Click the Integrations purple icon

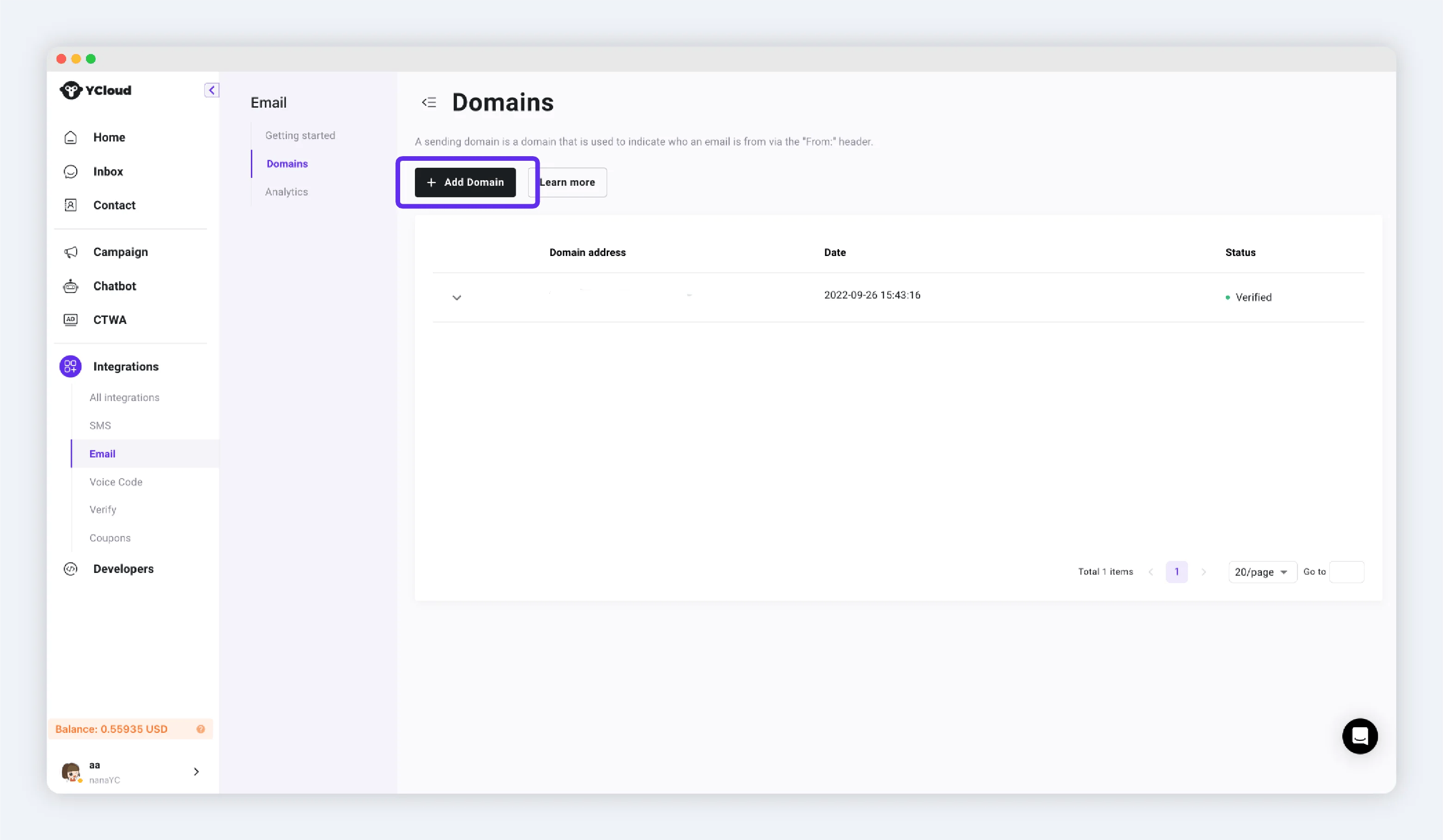tap(70, 366)
